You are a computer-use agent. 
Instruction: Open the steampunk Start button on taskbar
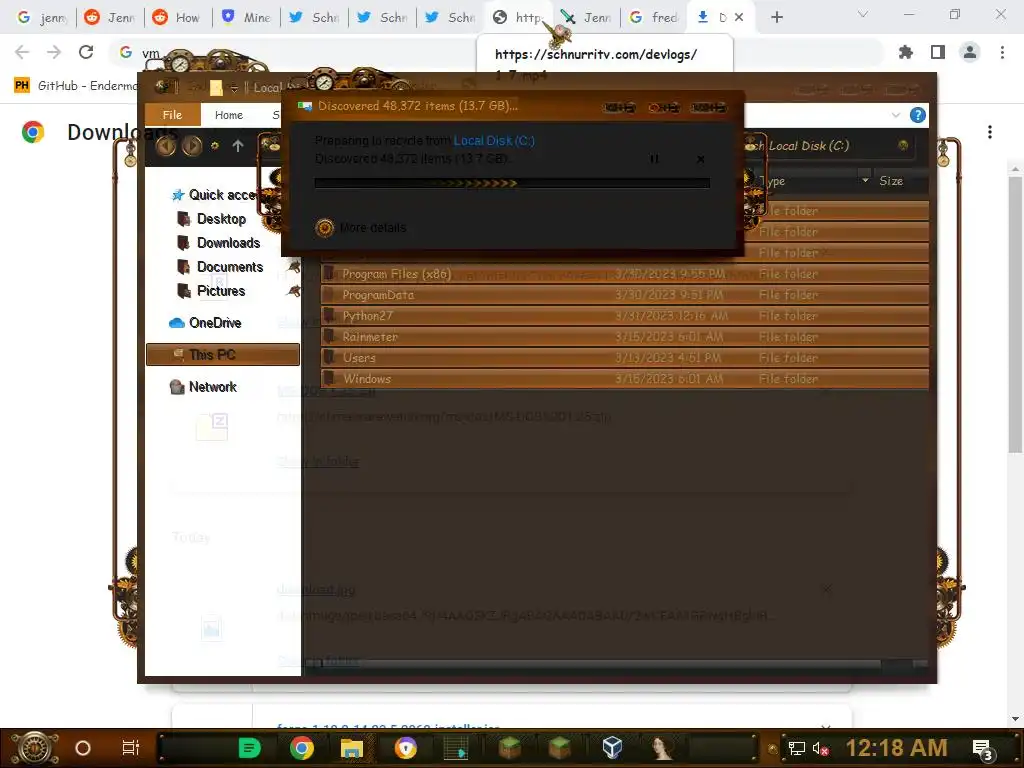(x=35, y=748)
